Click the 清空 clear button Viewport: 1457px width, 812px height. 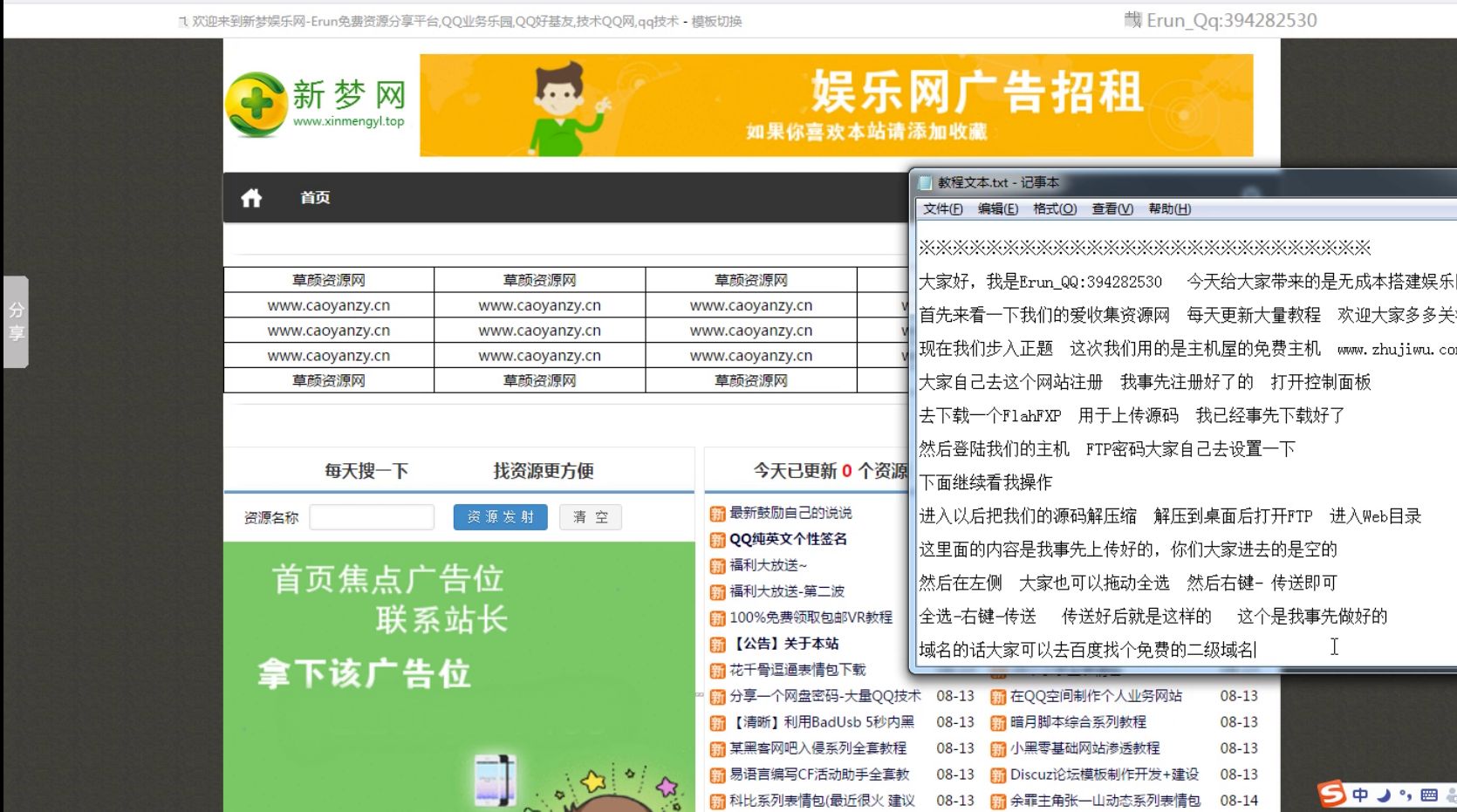click(x=591, y=517)
